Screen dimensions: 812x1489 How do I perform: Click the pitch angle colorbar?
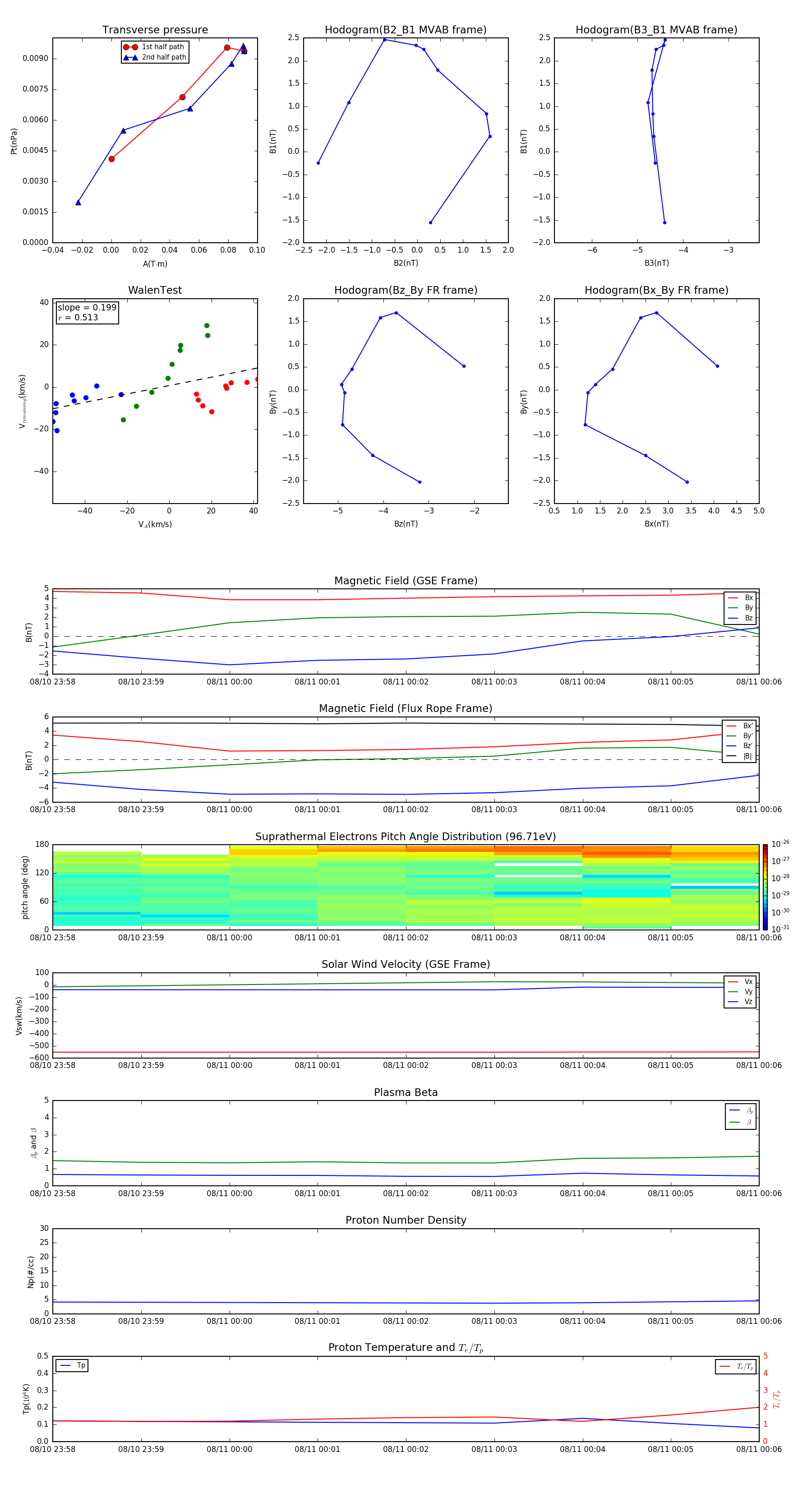coord(765,887)
